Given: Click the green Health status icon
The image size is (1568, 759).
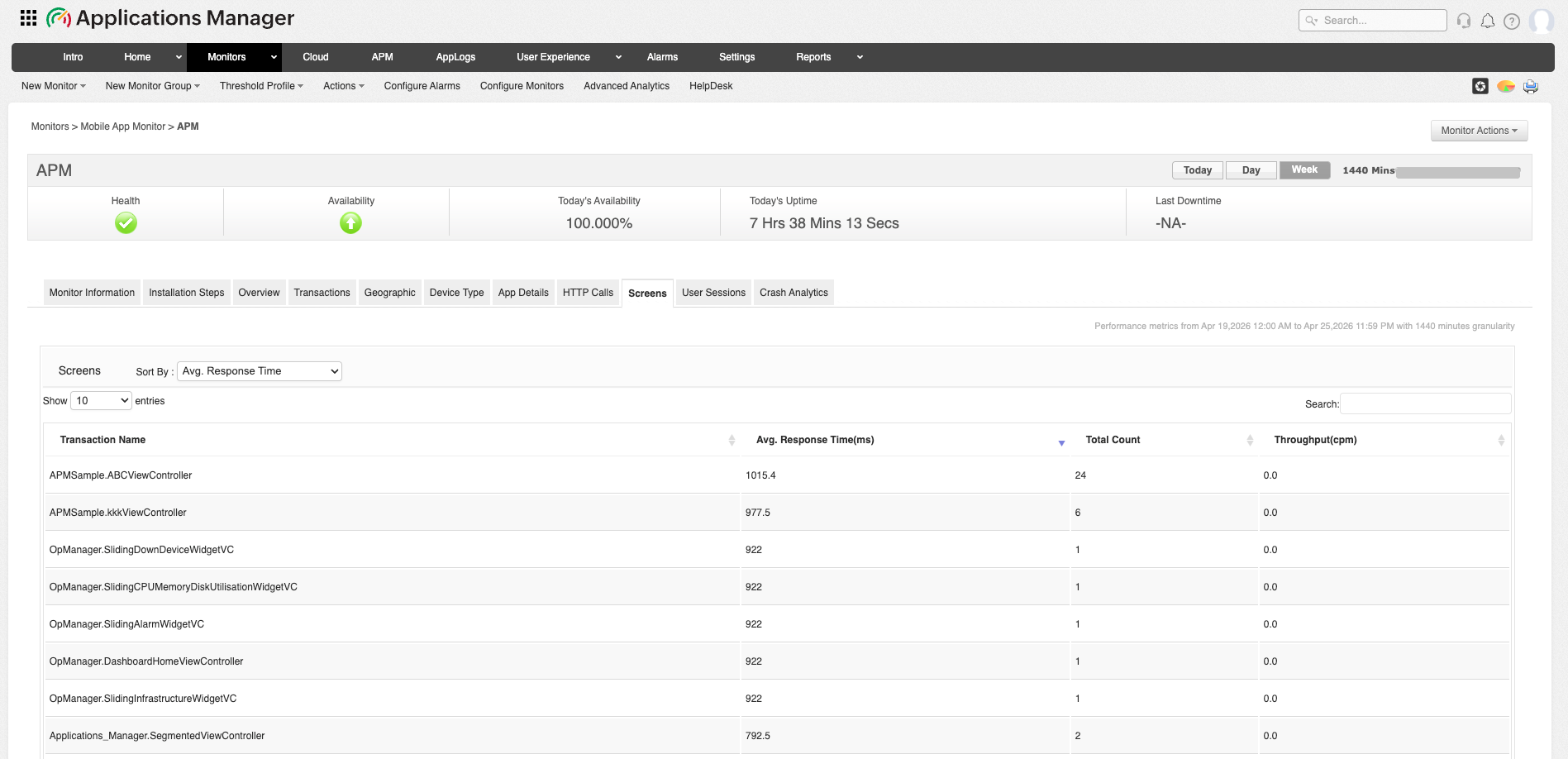Looking at the screenshot, I should 126,223.
